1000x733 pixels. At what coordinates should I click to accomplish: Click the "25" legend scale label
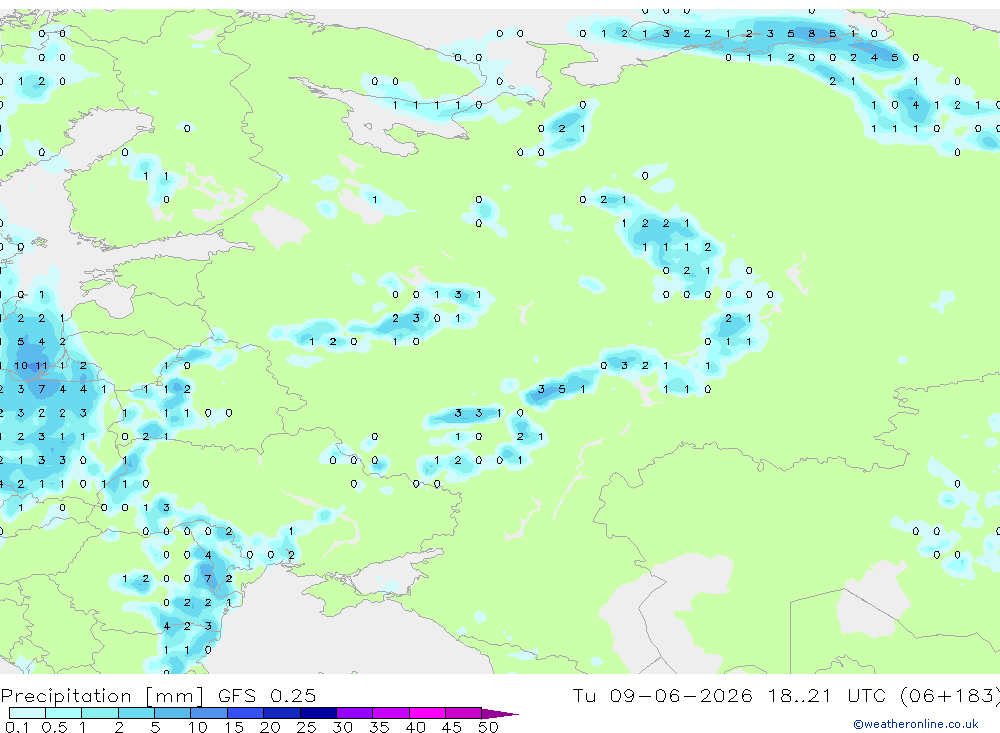pos(306,727)
